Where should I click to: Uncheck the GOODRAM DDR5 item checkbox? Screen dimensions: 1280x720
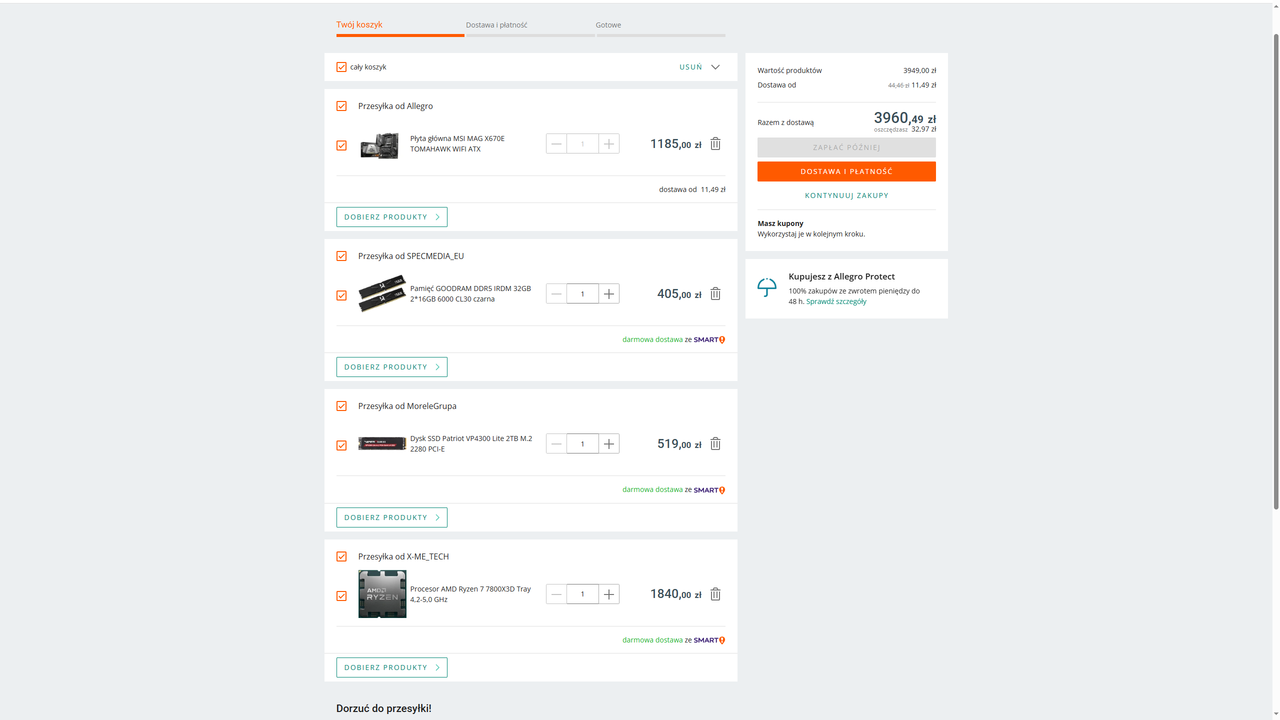click(341, 296)
